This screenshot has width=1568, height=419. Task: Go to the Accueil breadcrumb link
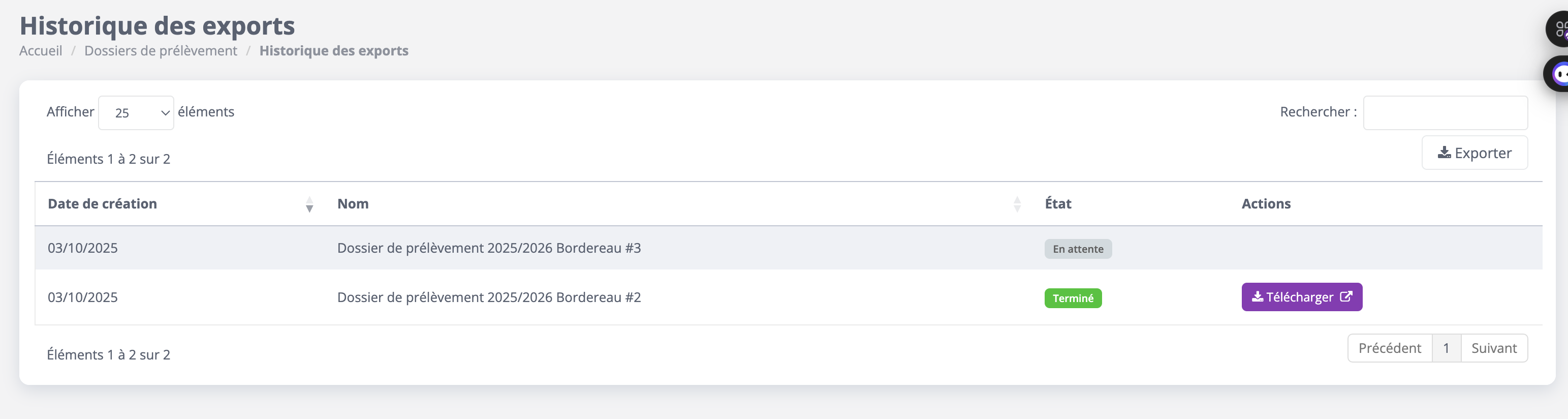coord(41,50)
